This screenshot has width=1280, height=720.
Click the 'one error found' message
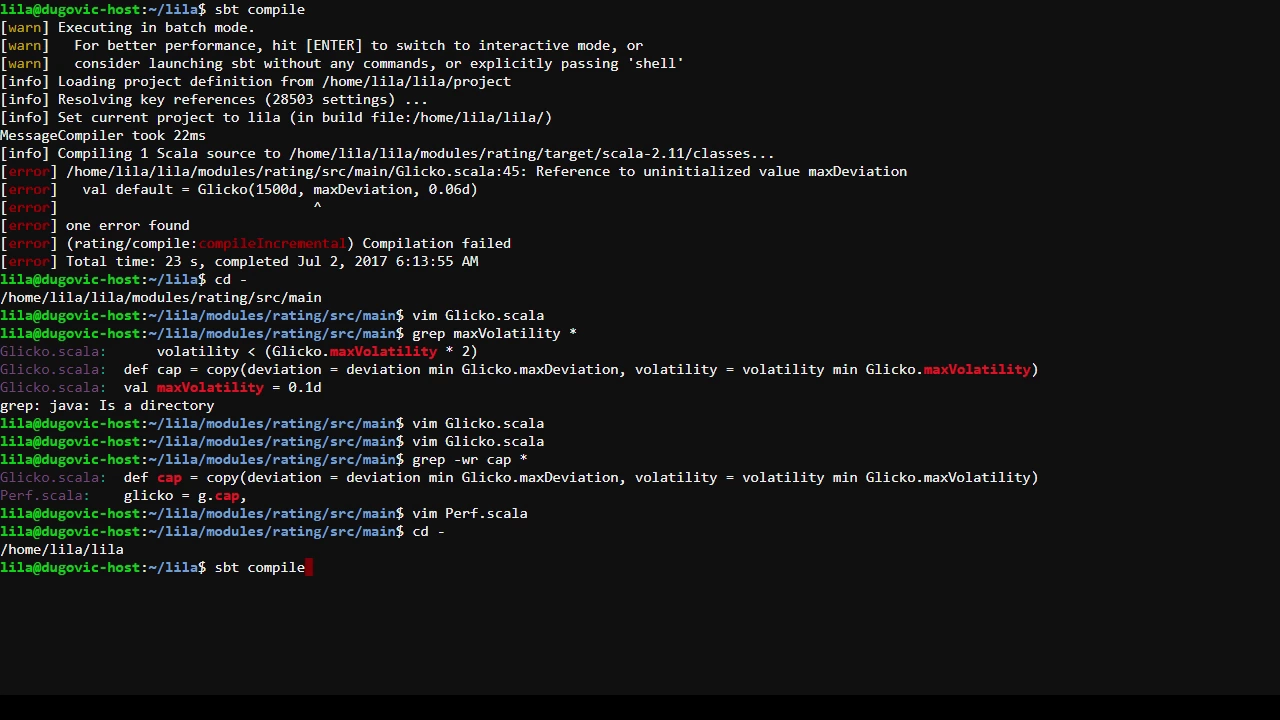[127, 226]
